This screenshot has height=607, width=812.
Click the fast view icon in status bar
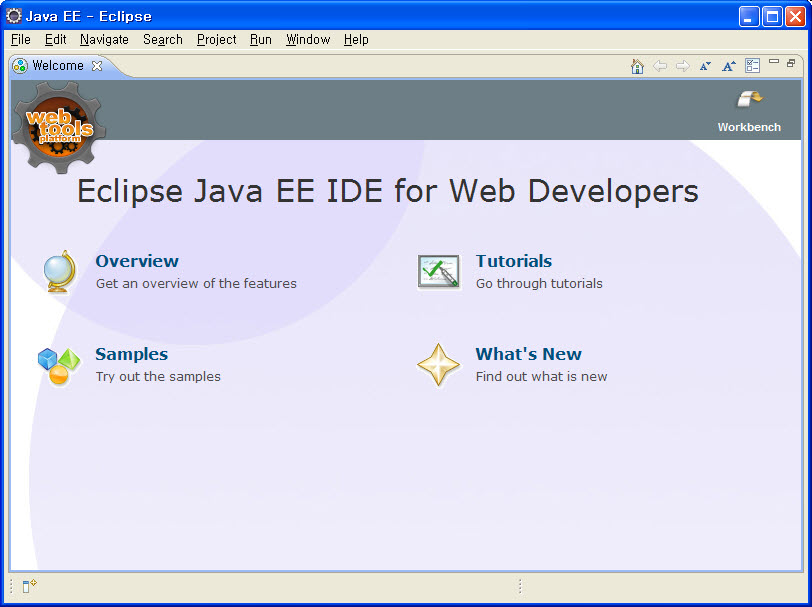[29, 586]
